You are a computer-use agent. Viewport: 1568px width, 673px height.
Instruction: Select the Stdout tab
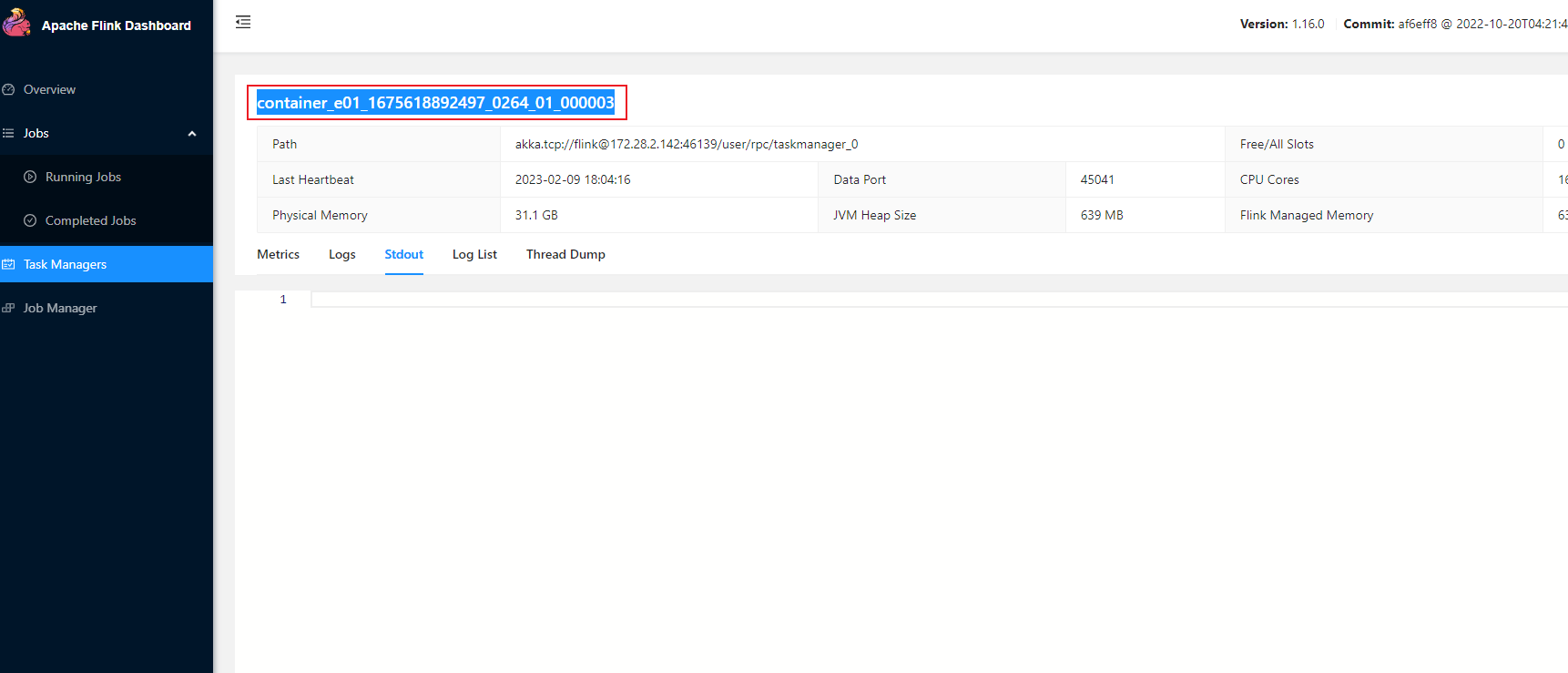(403, 254)
